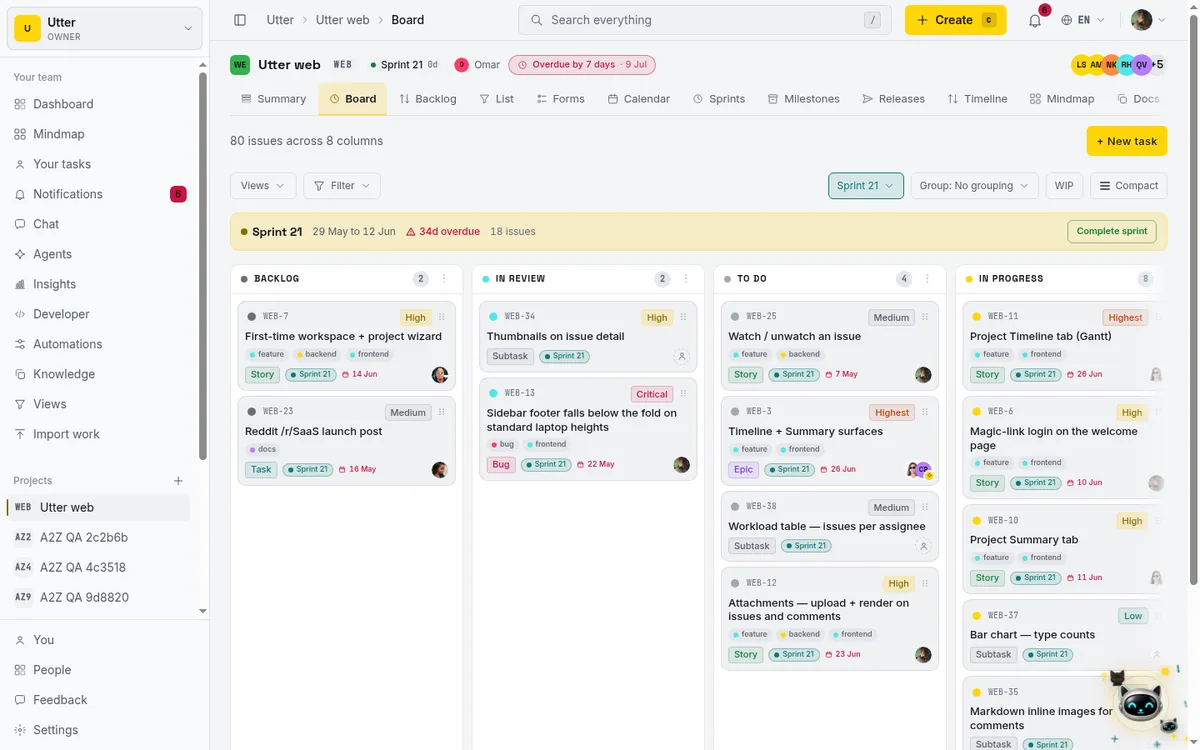The image size is (1200, 750).
Task: Toggle the sidebar collapse icon
Action: coord(240,20)
